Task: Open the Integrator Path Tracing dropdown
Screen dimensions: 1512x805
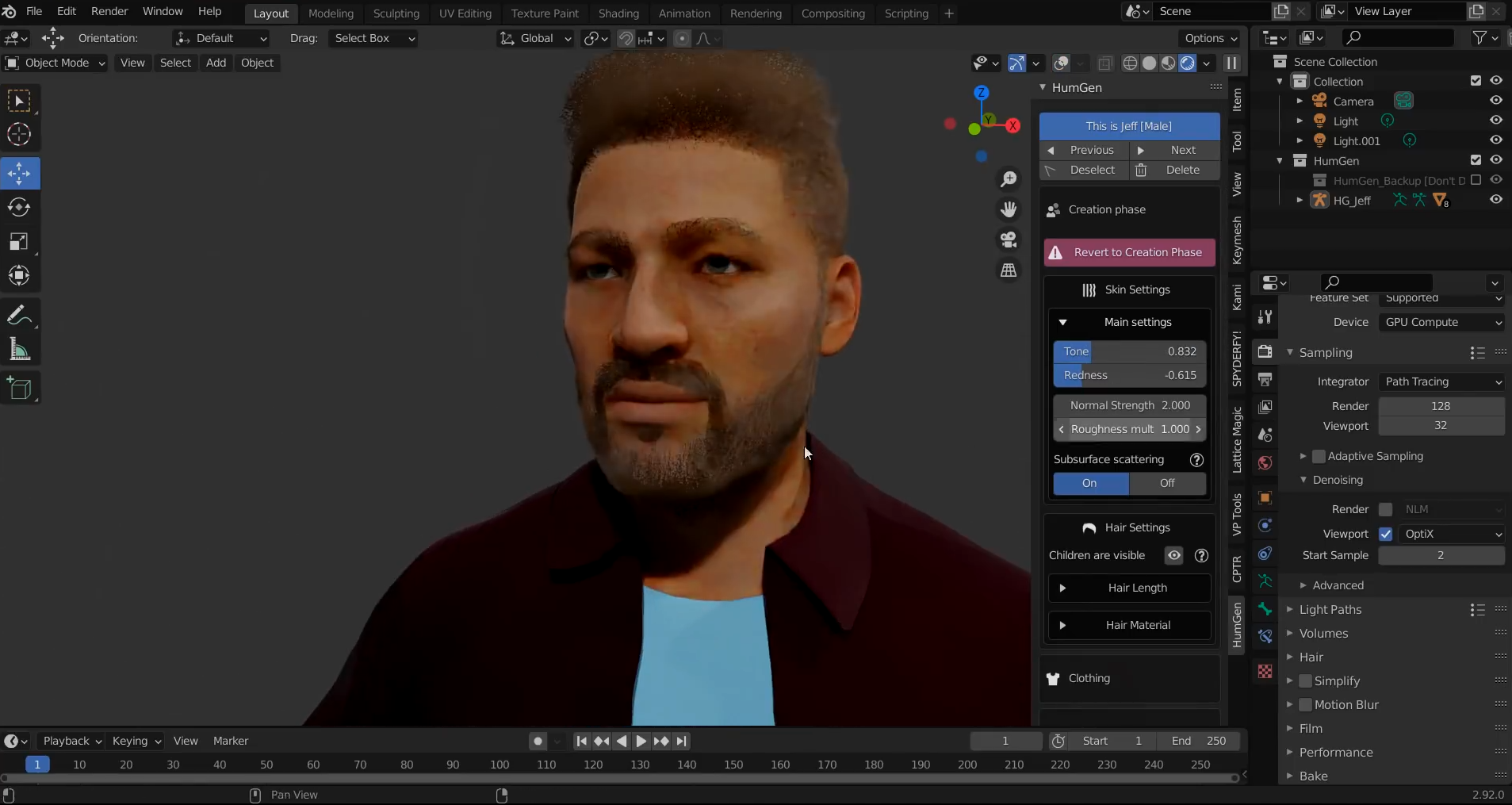Action: tap(1441, 381)
